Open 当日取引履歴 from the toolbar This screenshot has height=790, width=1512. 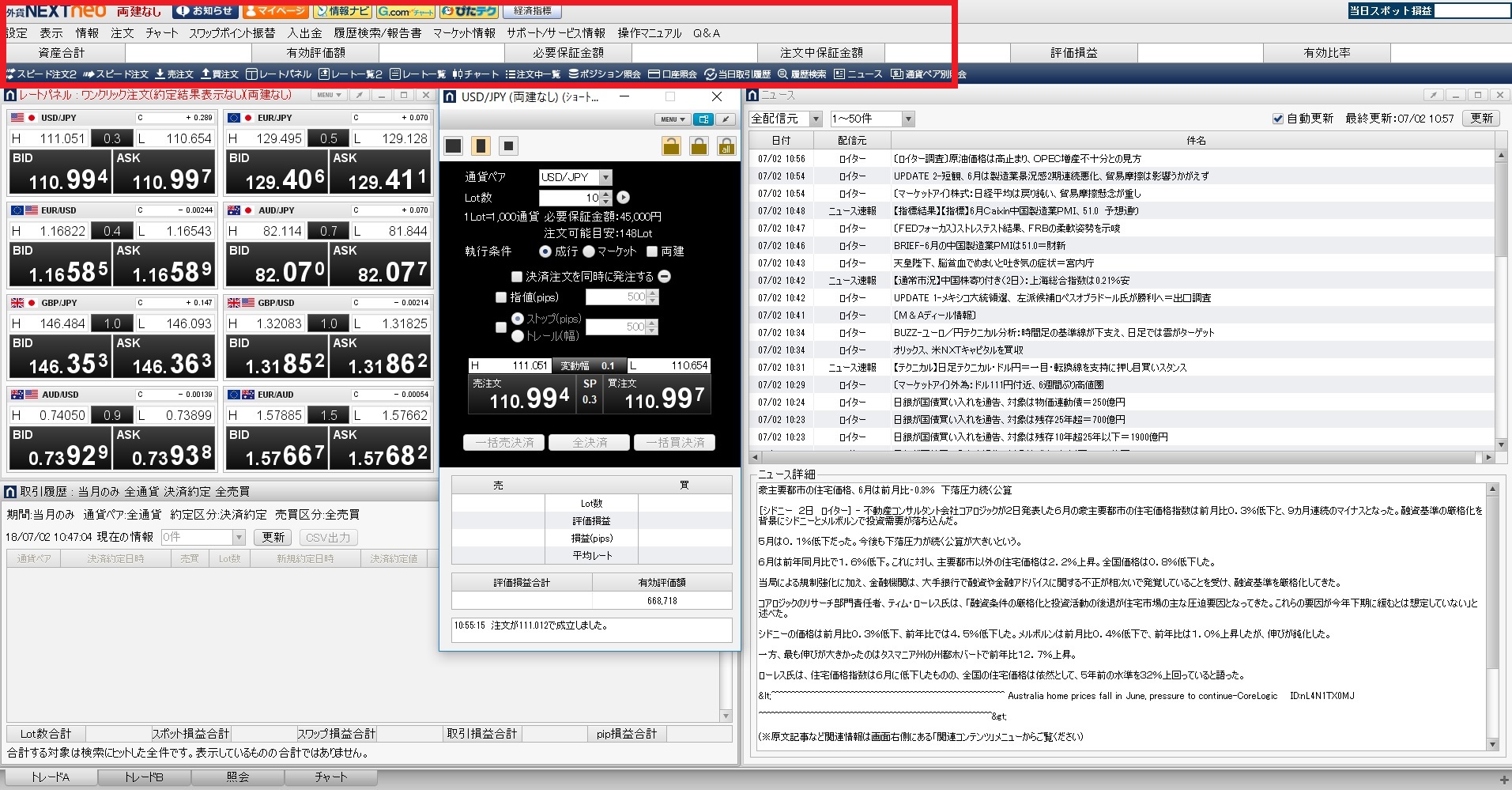point(737,74)
